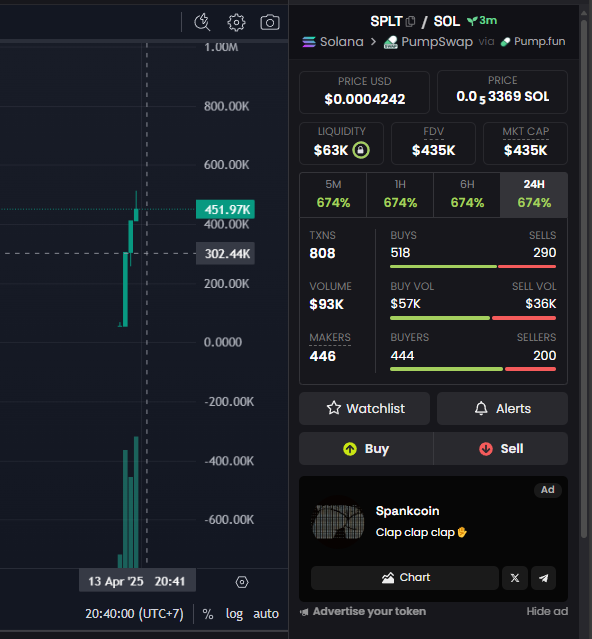Click the Pump.fun pill icon

[x=505, y=42]
